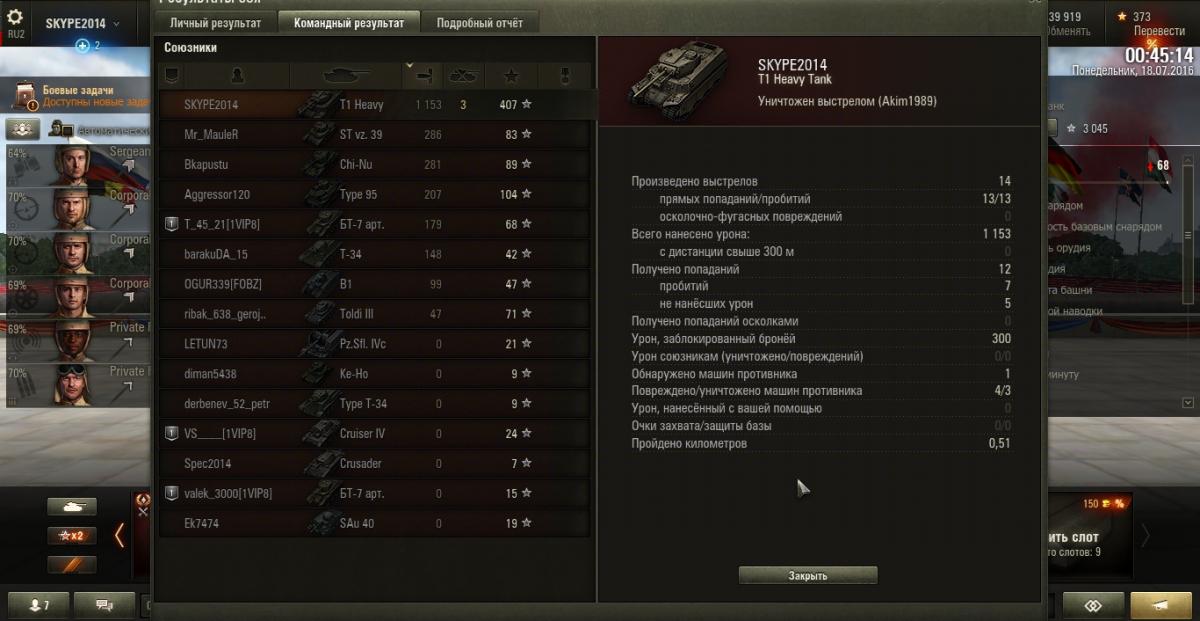Switch to Подробный отчёт tab
Viewport: 1200px width, 621px height.
click(480, 23)
